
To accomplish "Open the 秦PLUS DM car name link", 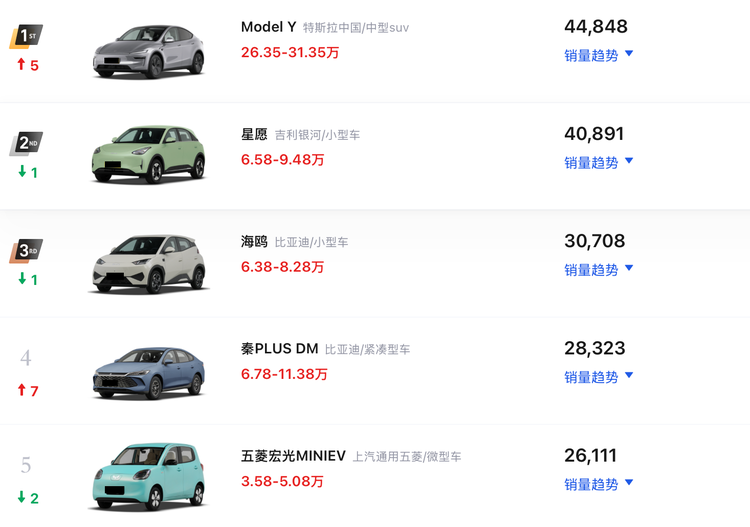I will tap(279, 349).
